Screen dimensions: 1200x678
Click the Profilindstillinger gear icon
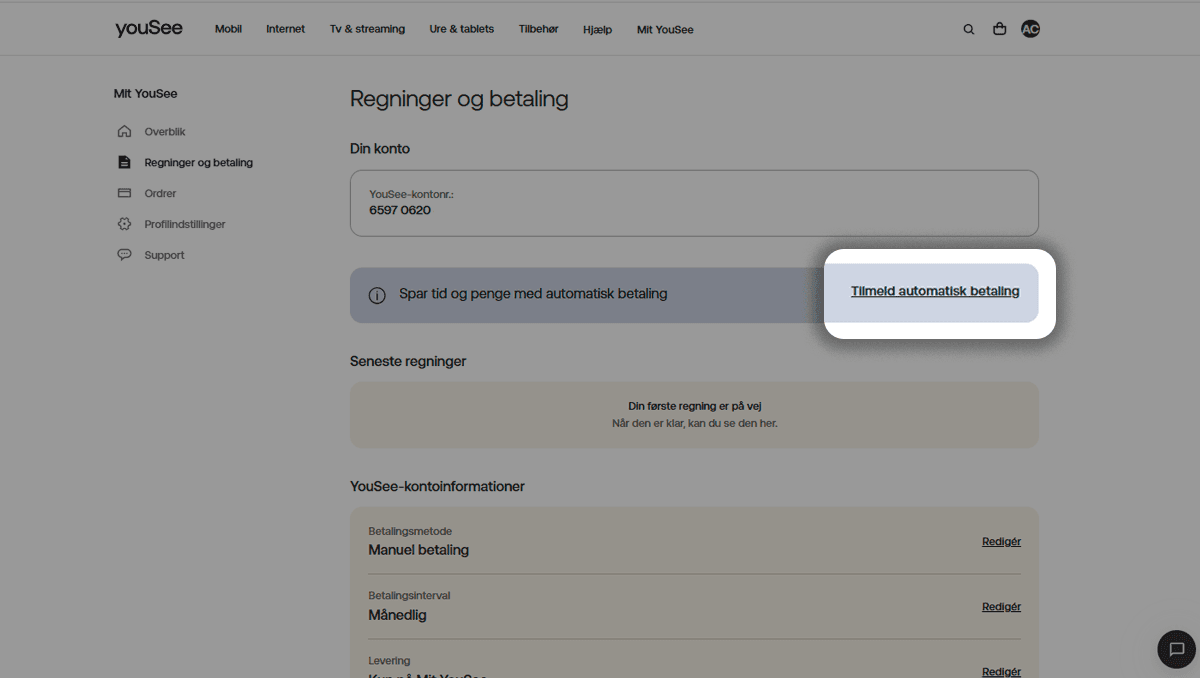tap(124, 224)
